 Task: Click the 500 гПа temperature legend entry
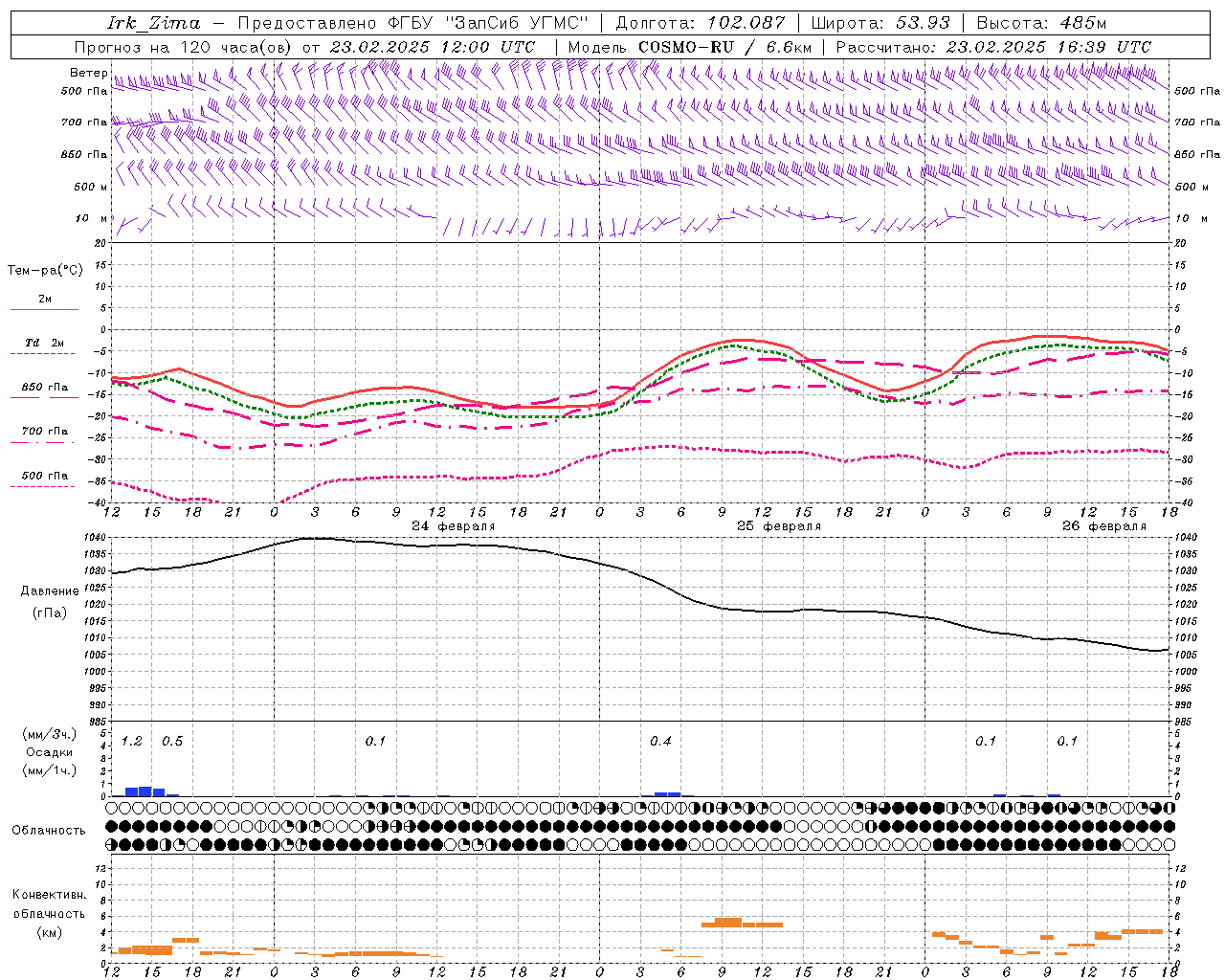point(45,476)
